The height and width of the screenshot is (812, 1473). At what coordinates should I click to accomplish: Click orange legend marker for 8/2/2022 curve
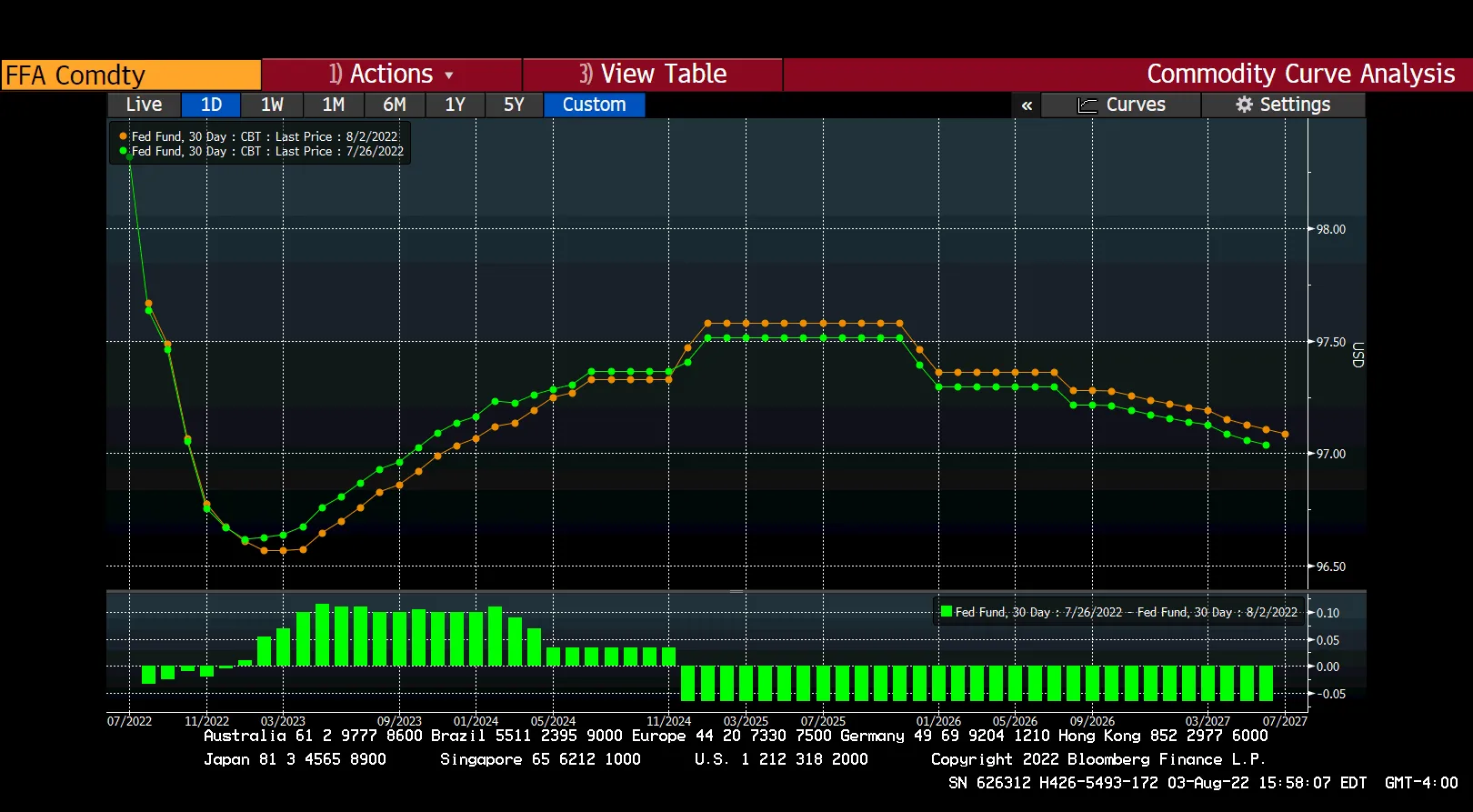tap(124, 136)
